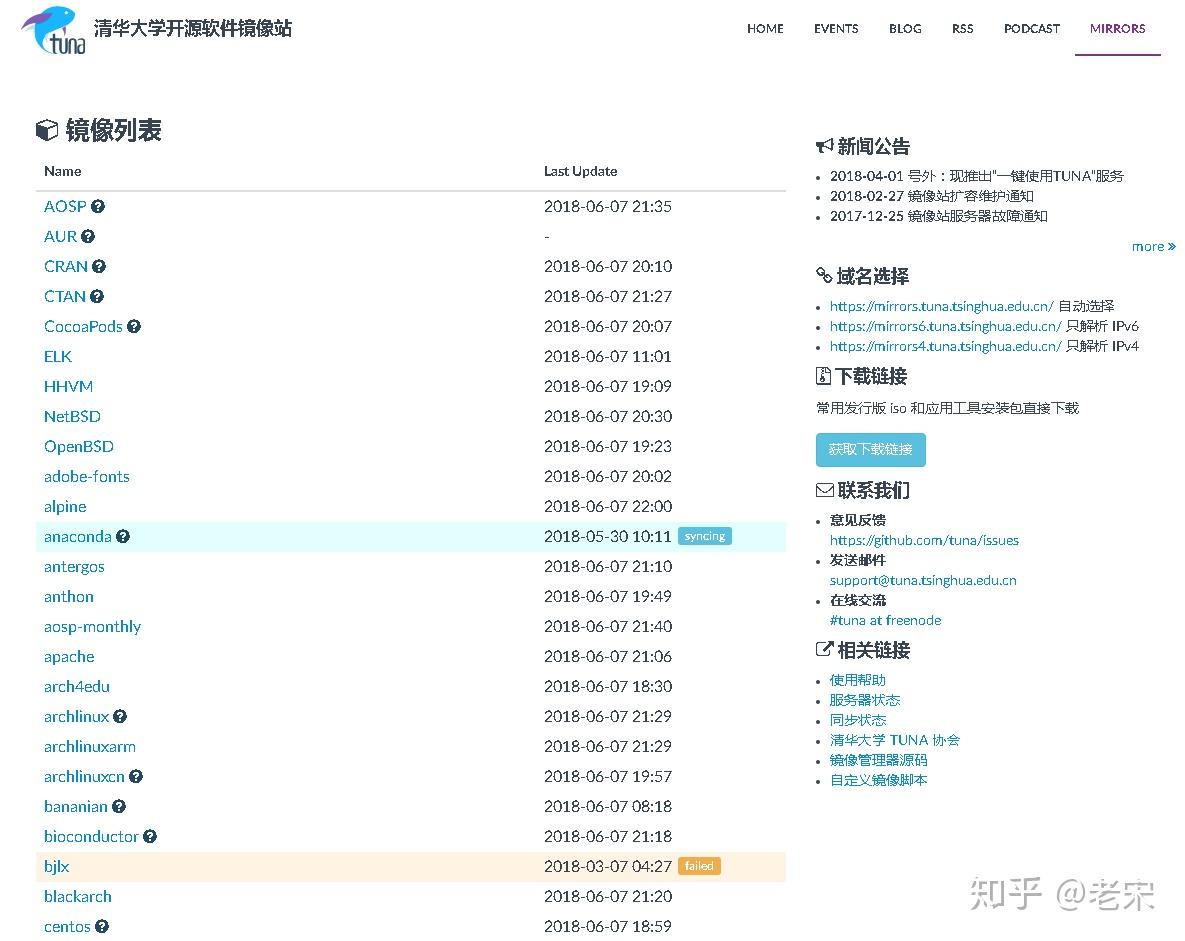Open the CRAN mirror link
This screenshot has height=941, width=1185.
click(x=66, y=266)
